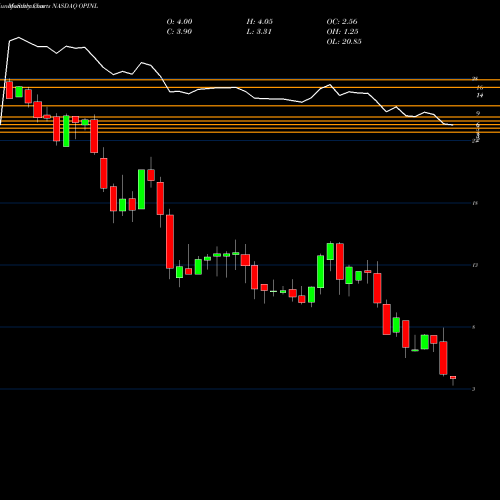Select the open value O: 4.00

(179, 22)
